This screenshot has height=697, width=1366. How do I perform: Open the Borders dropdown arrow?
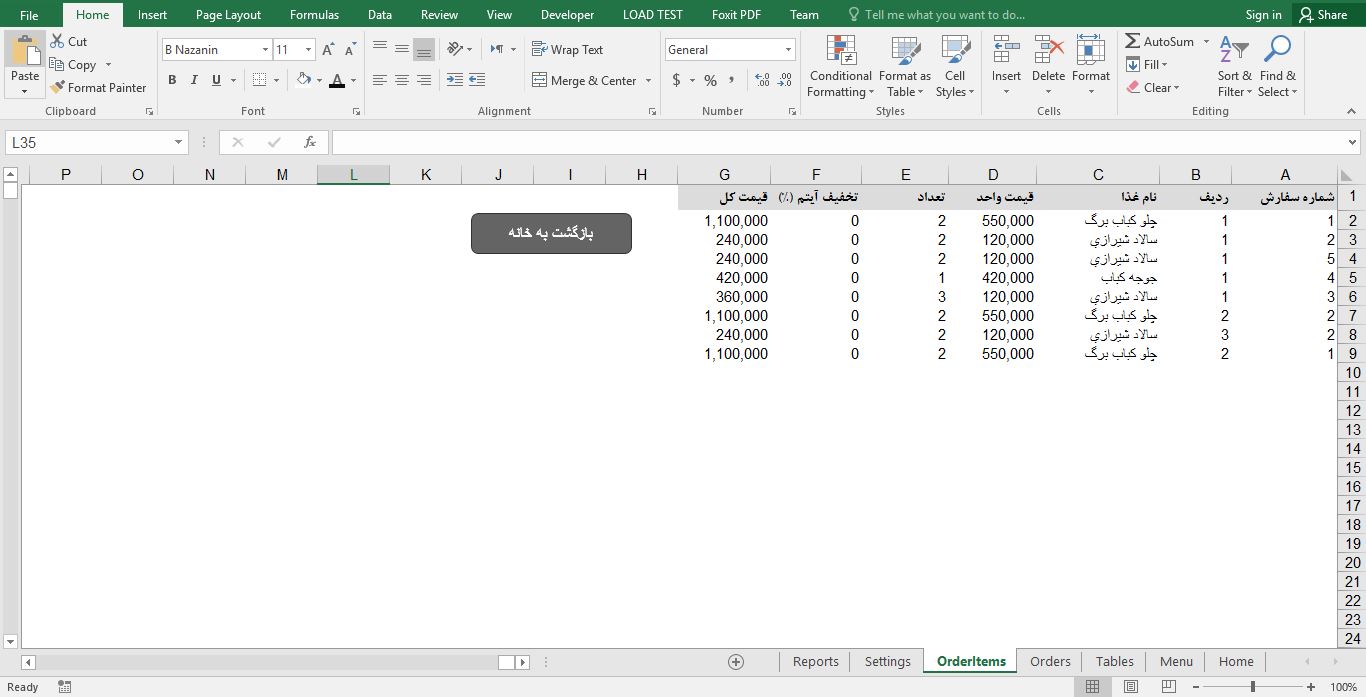click(277, 80)
